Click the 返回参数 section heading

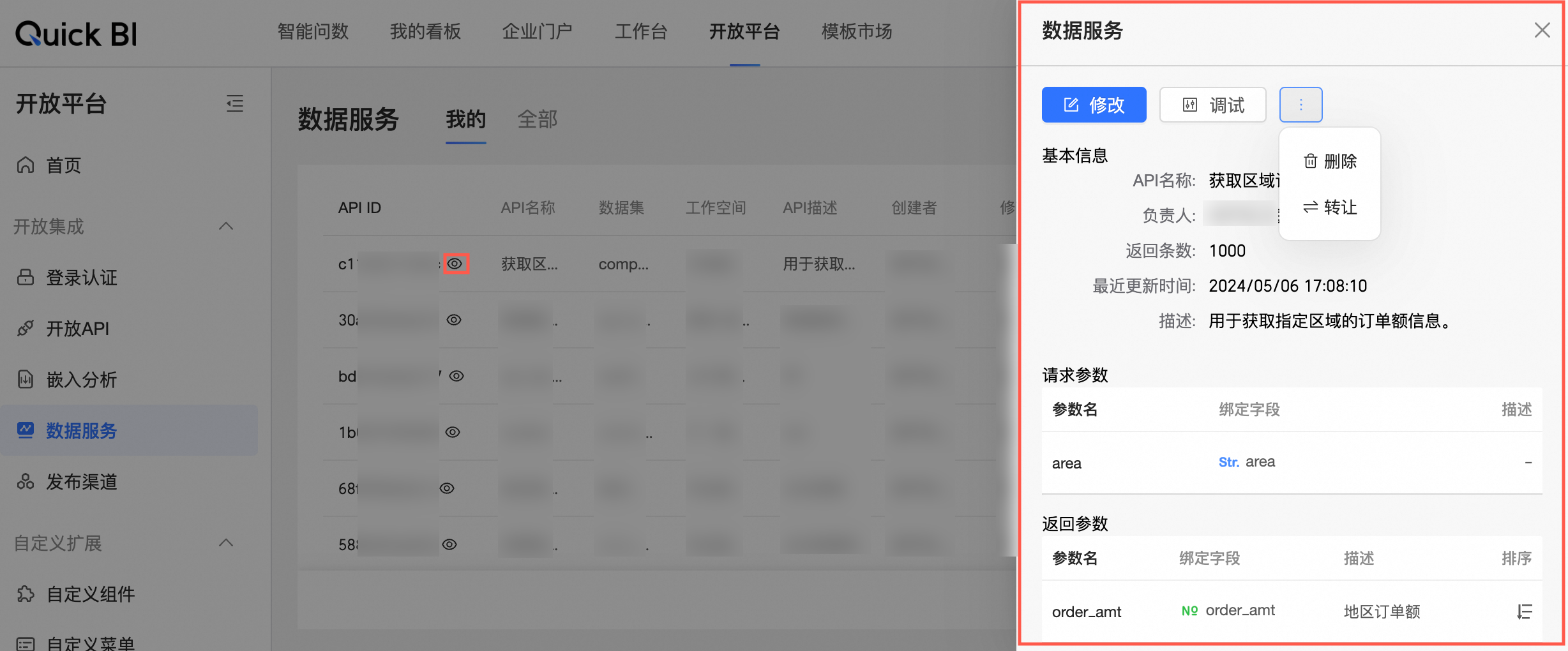pyautogui.click(x=1074, y=523)
